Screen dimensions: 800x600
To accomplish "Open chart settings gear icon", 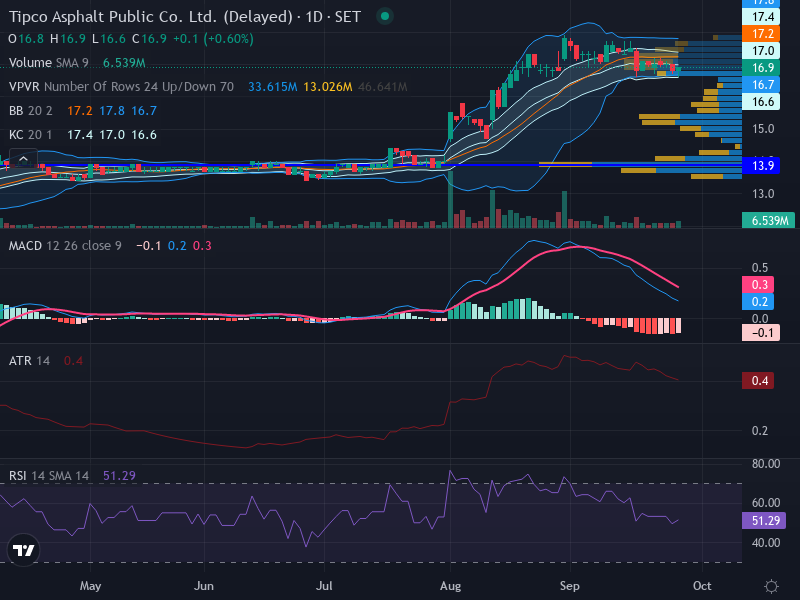I will click(x=771, y=586).
